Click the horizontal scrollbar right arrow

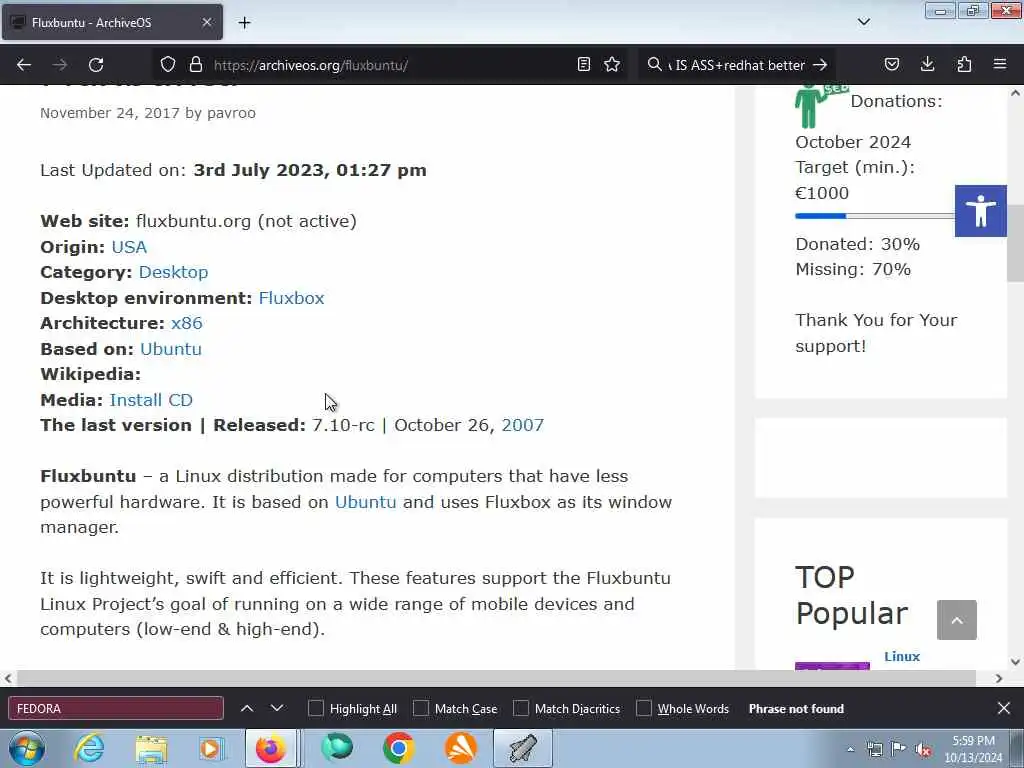[999, 678]
